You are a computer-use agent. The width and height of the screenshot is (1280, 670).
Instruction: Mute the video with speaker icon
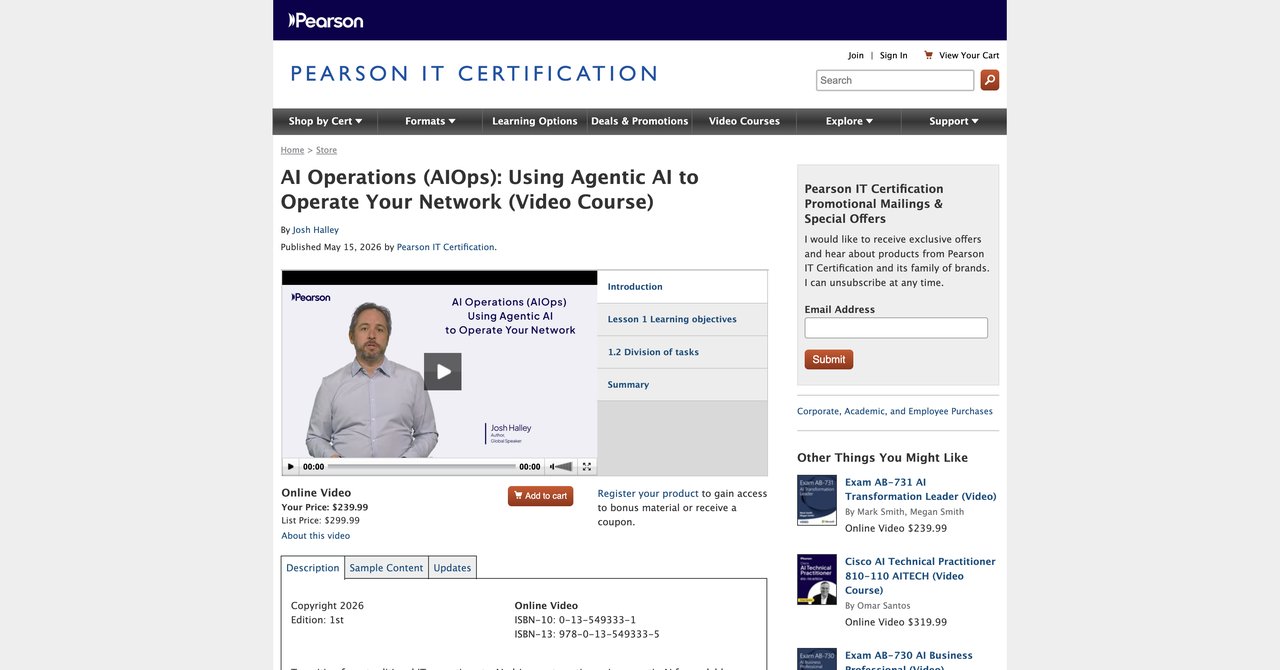(562, 466)
